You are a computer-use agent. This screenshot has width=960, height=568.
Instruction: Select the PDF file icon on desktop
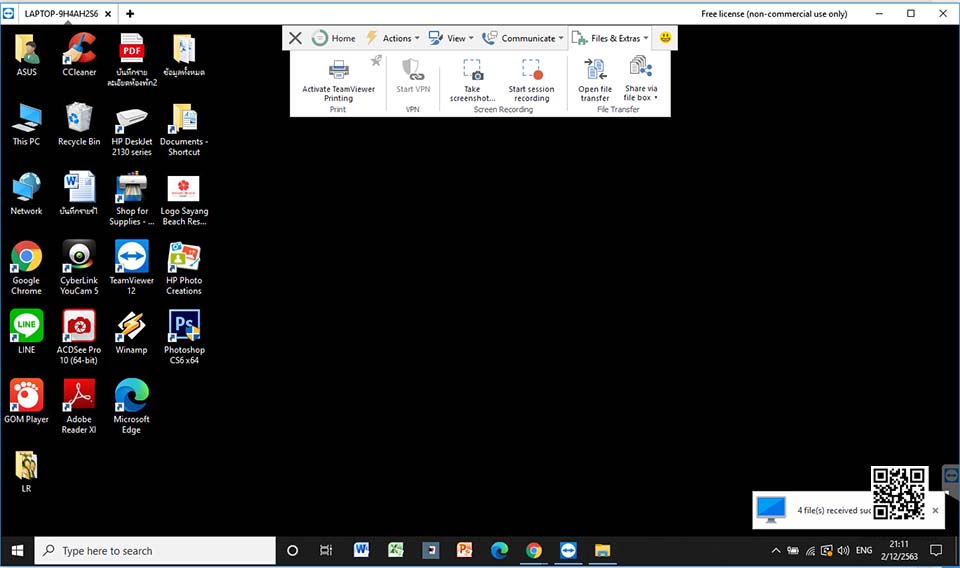click(x=132, y=59)
